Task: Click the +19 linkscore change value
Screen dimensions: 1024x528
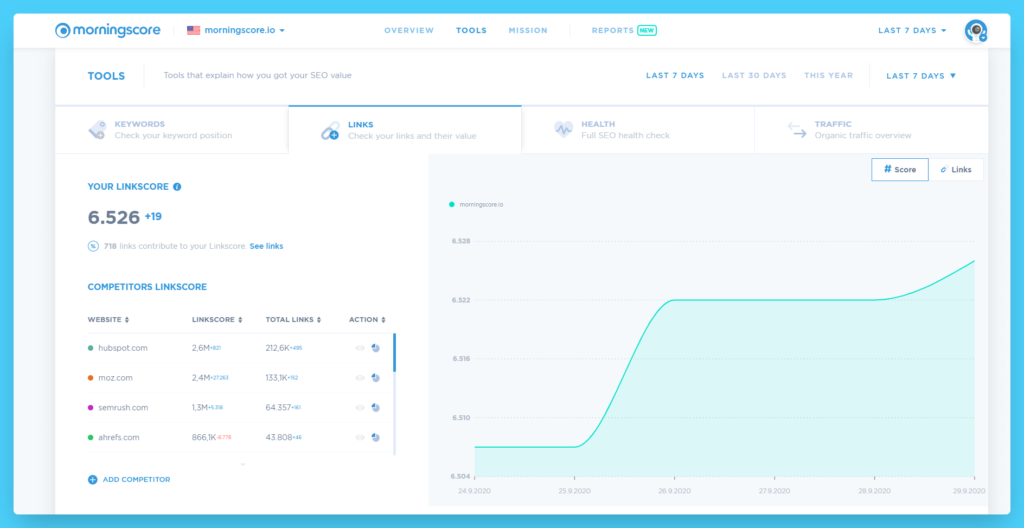Action: [153, 216]
